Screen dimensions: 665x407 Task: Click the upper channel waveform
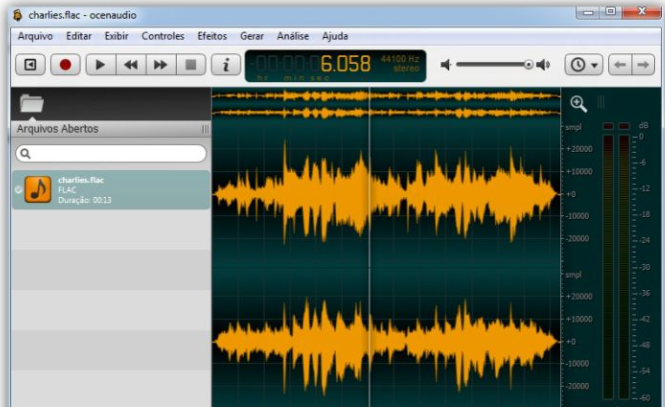386,194
